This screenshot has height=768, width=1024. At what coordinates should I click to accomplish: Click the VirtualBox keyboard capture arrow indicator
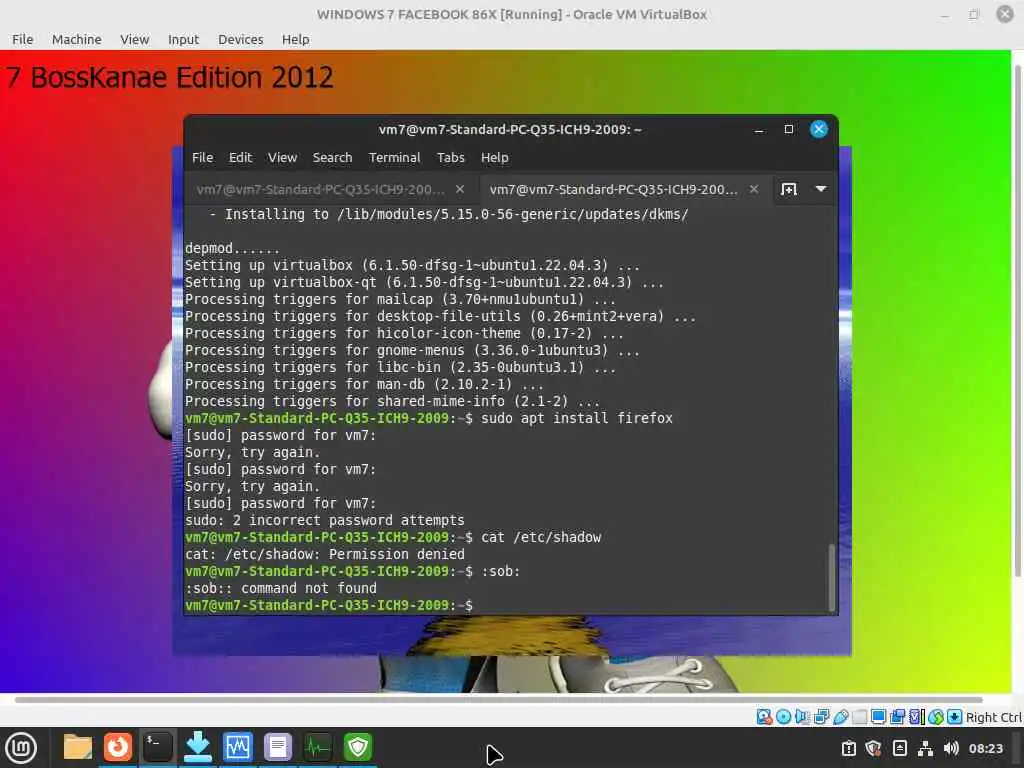coord(955,717)
